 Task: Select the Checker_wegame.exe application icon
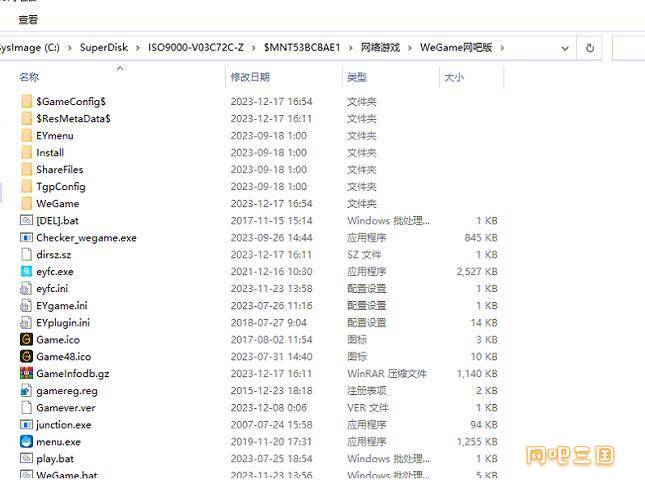26,237
